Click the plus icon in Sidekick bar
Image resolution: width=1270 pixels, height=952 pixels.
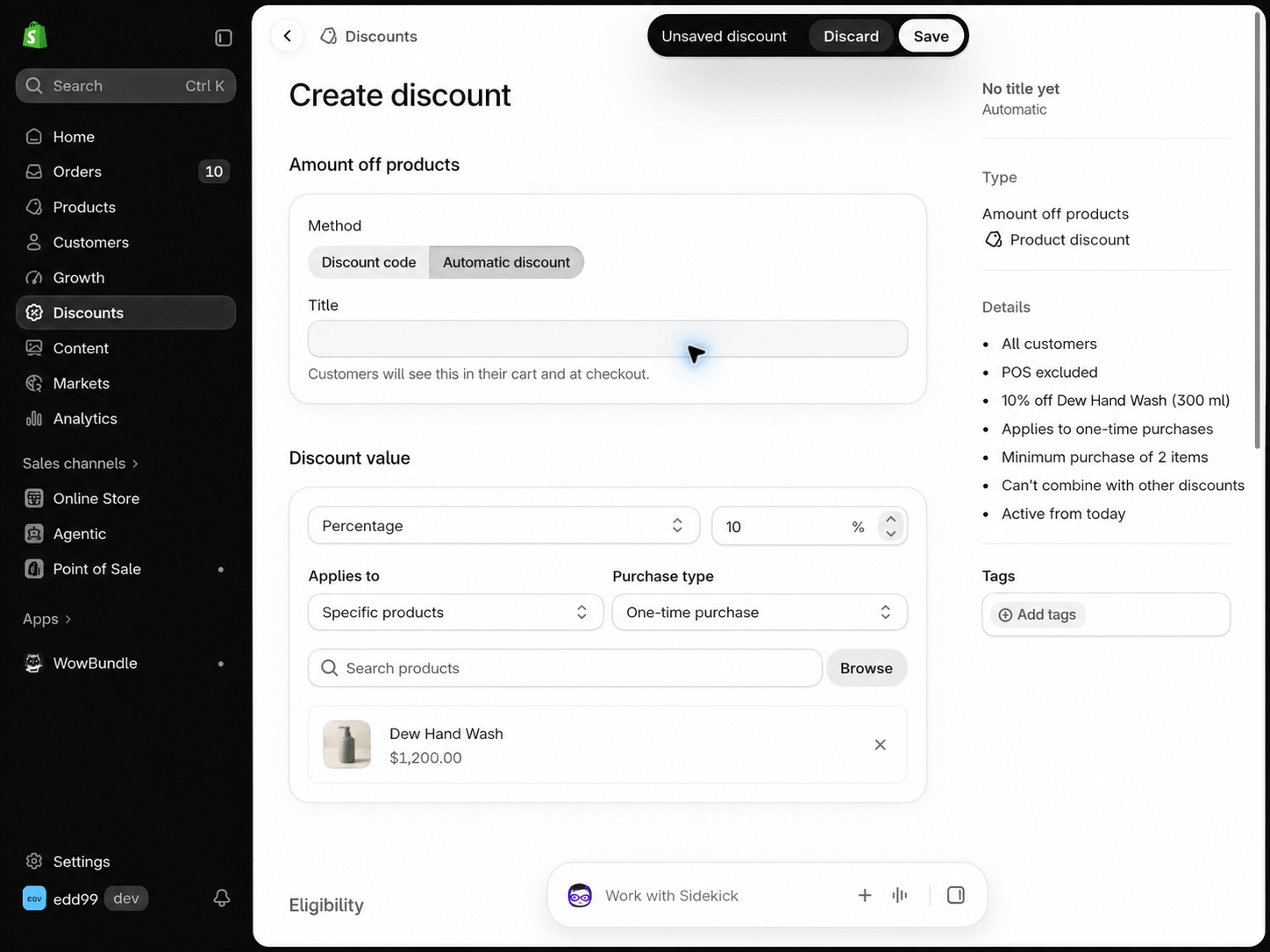[865, 895]
